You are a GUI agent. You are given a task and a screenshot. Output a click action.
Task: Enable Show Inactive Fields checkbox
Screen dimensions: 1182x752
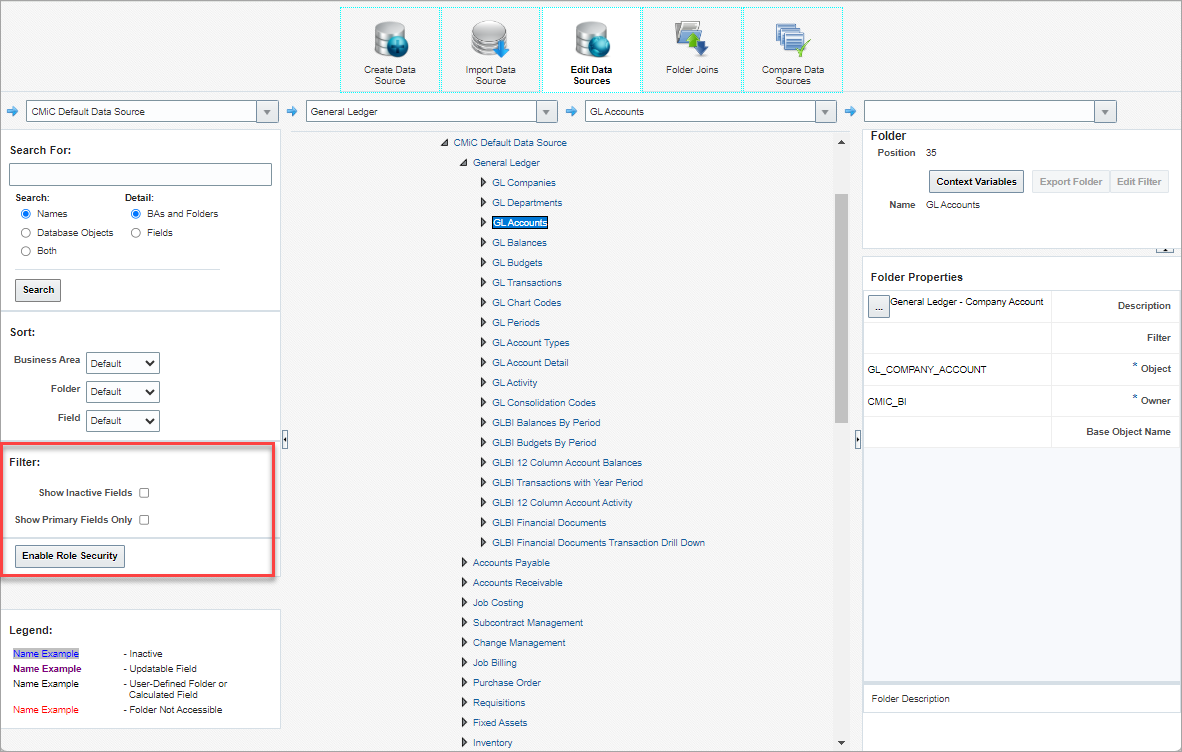pyautogui.click(x=144, y=493)
